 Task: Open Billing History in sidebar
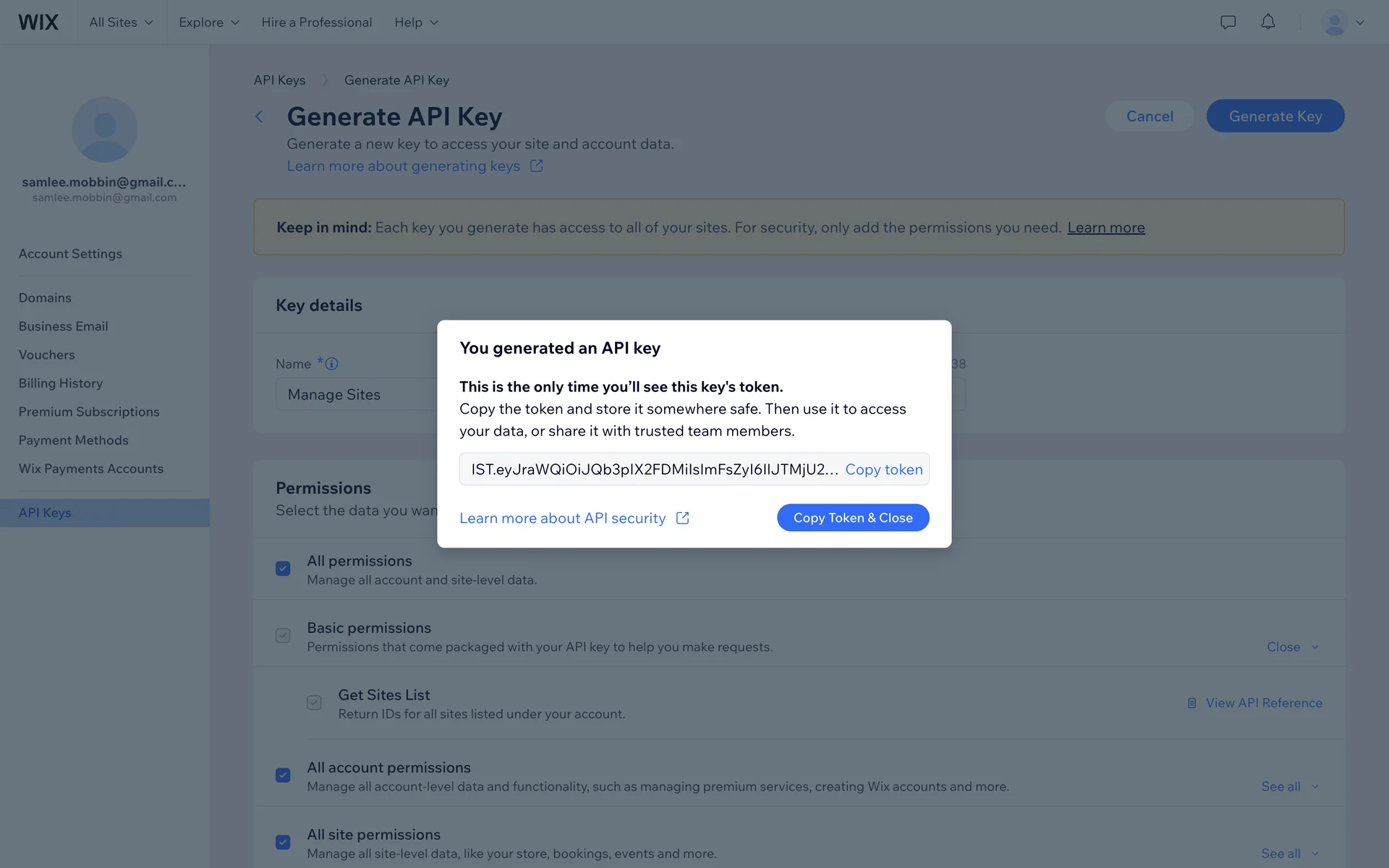(x=61, y=383)
